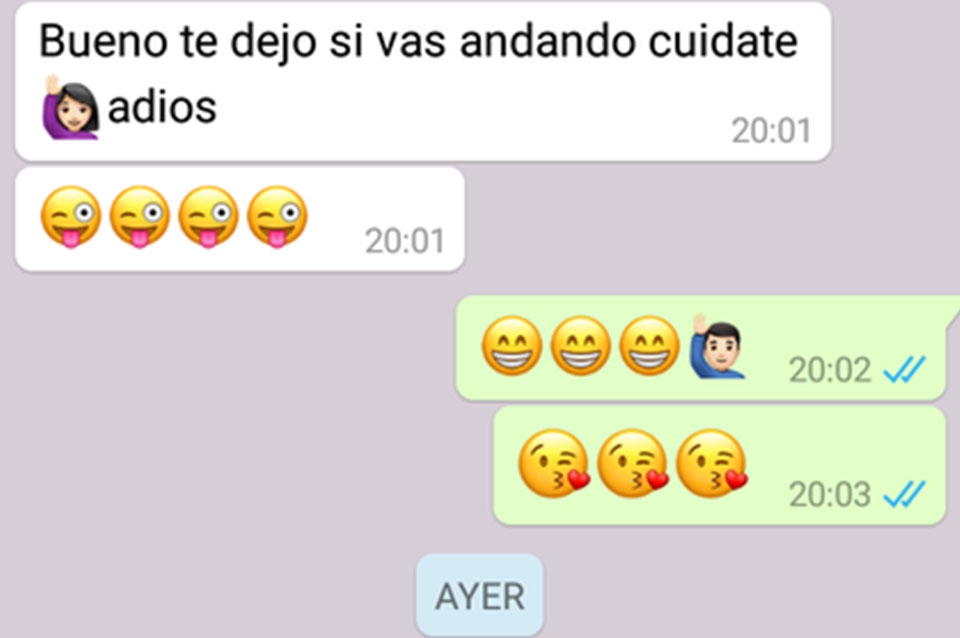Screen dimensions: 960x638
Task: Click the blue read ticks beside 20:02
Action: coord(904,369)
